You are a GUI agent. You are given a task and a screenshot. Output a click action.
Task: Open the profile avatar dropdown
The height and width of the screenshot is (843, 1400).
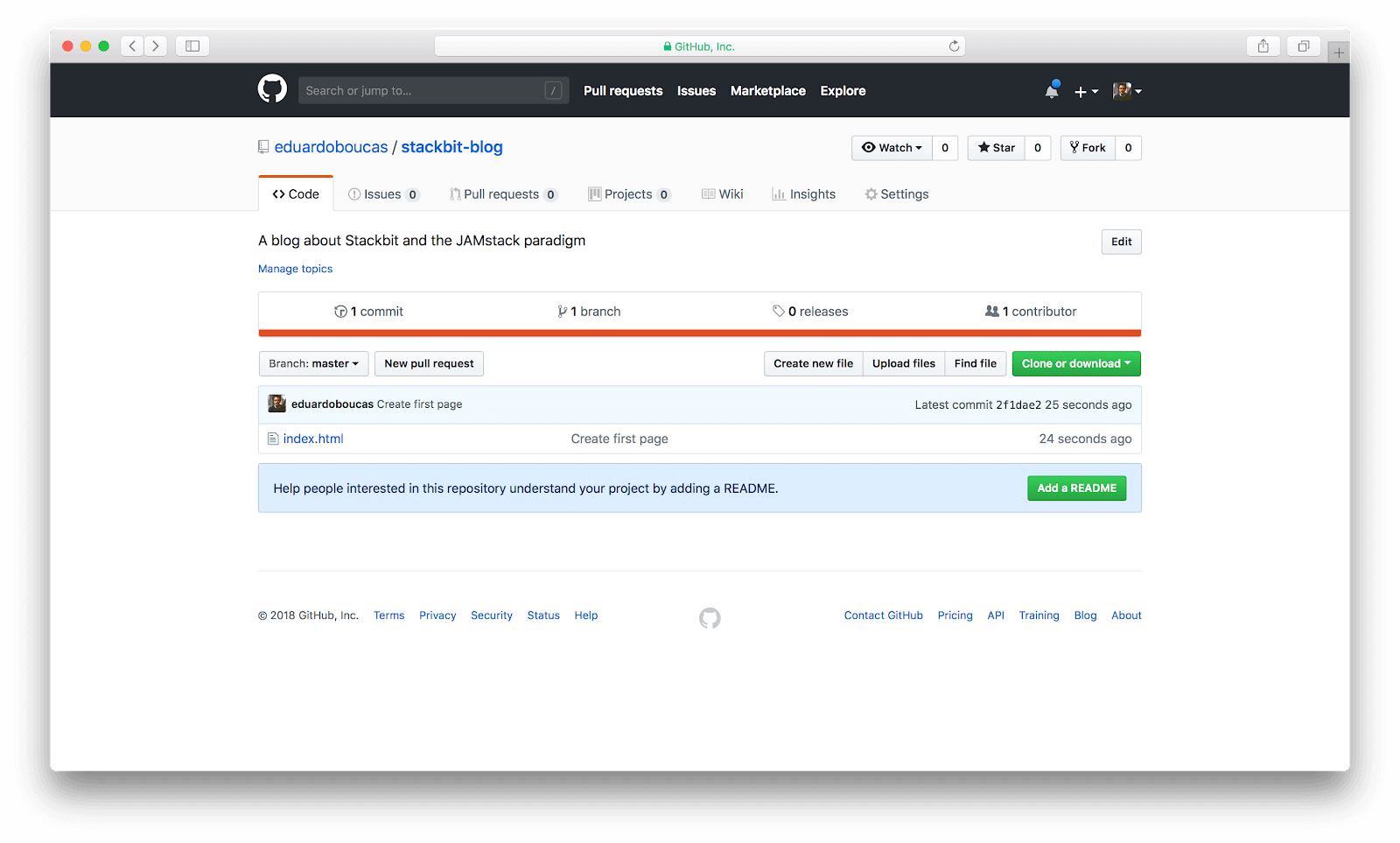[1127, 90]
